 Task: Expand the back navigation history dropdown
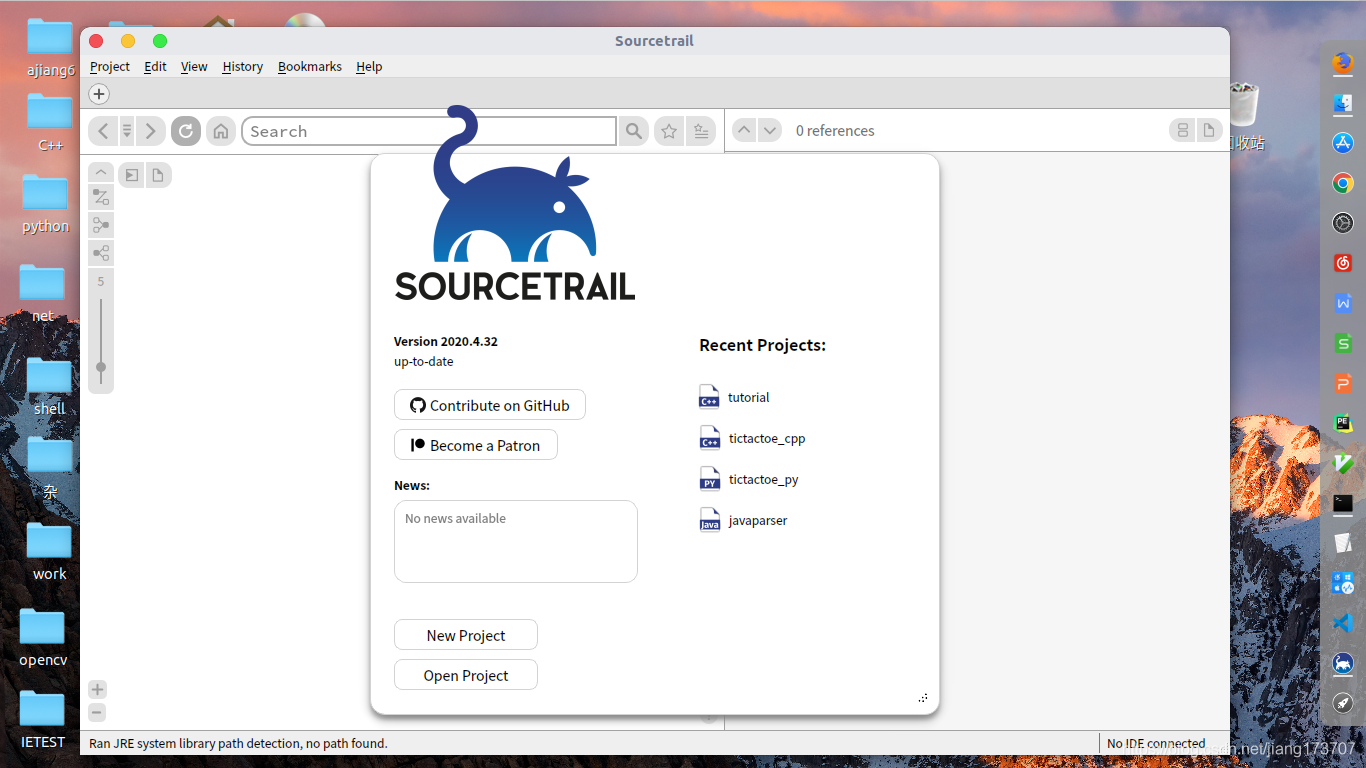[x=126, y=131]
